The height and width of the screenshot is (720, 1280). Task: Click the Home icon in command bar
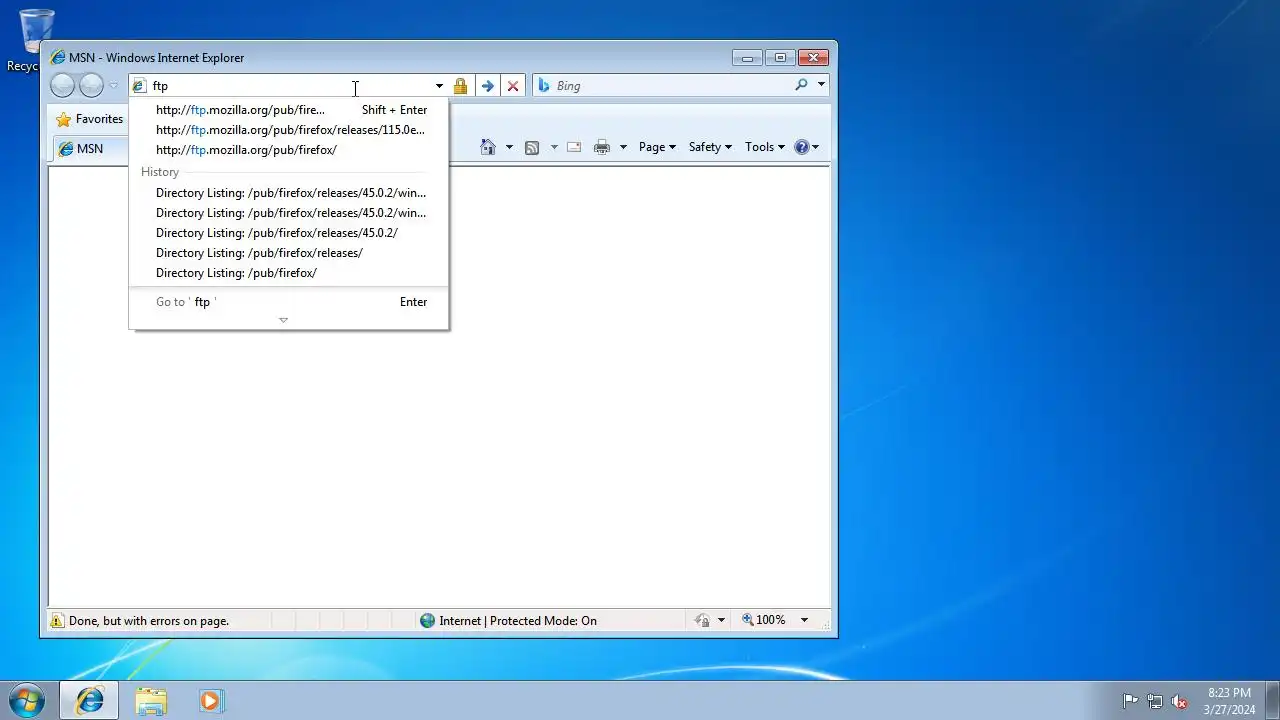tap(488, 147)
